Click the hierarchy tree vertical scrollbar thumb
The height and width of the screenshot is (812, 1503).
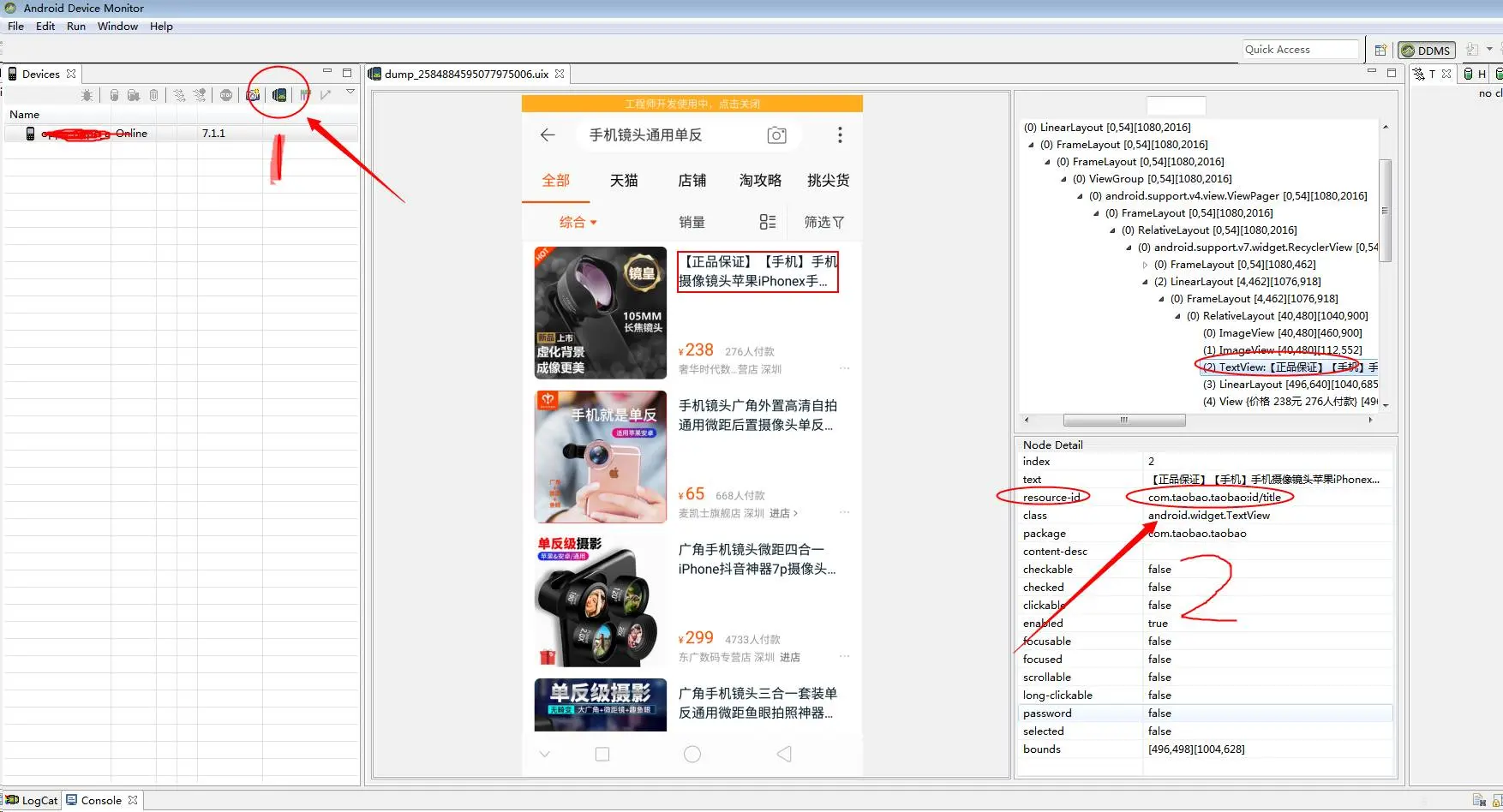click(1385, 210)
